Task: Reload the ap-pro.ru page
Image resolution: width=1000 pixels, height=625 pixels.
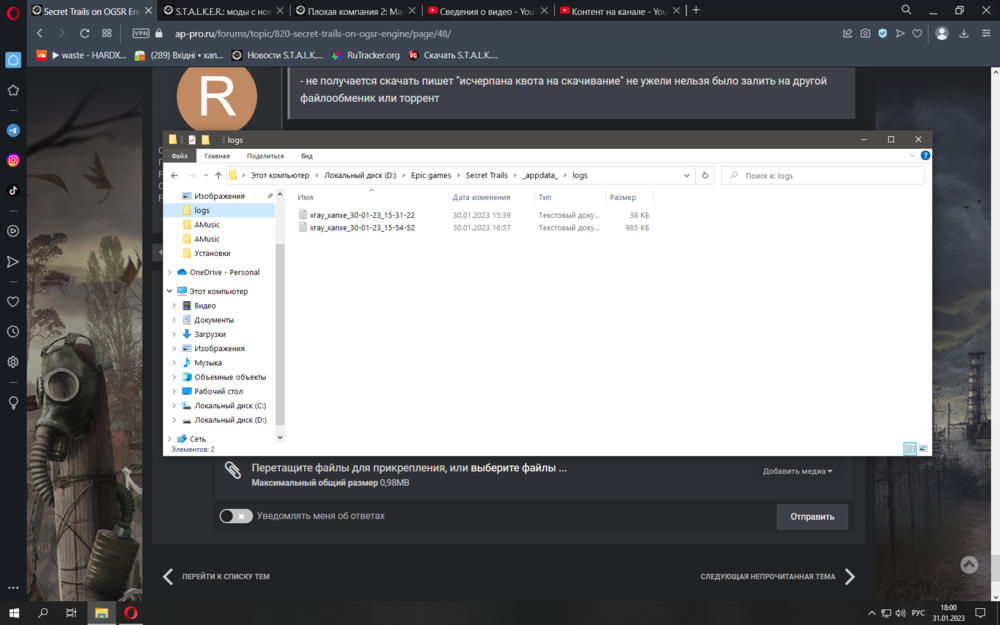Action: pyautogui.click(x=84, y=33)
